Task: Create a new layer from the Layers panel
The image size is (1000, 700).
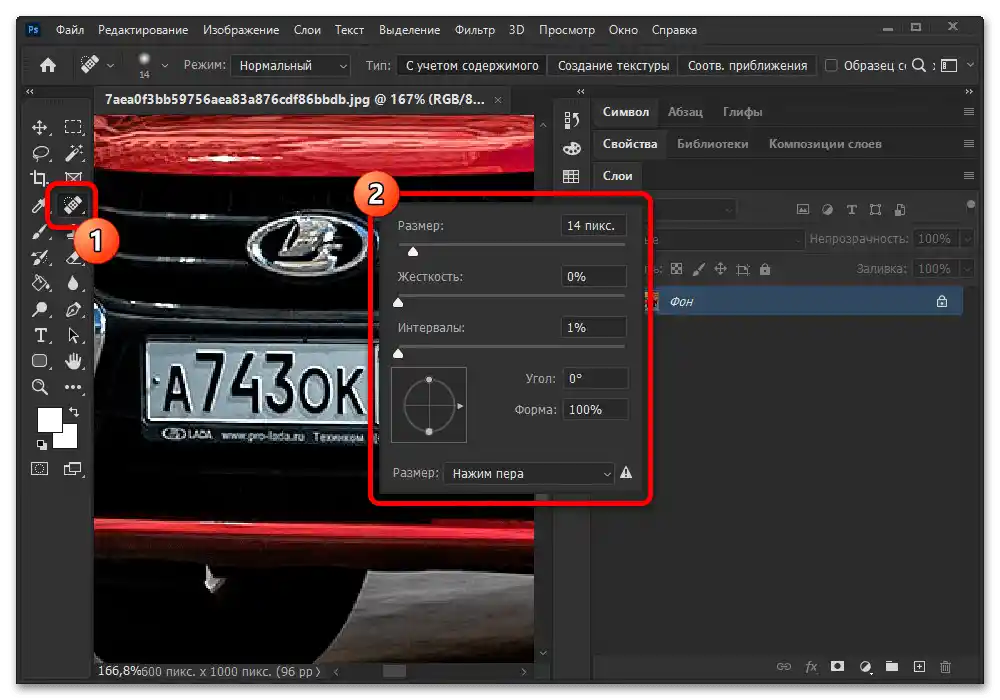Action: 919,667
